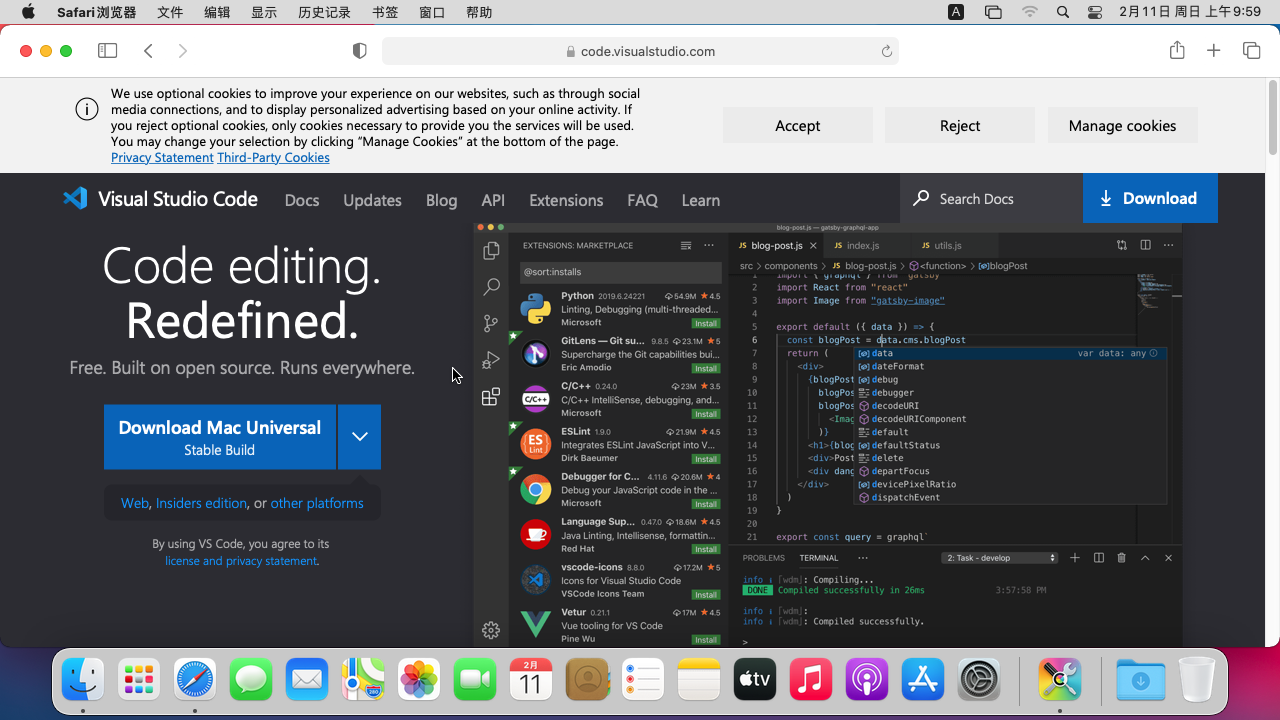Expand the download options dropdown arrow
The image size is (1280, 720).
359,437
